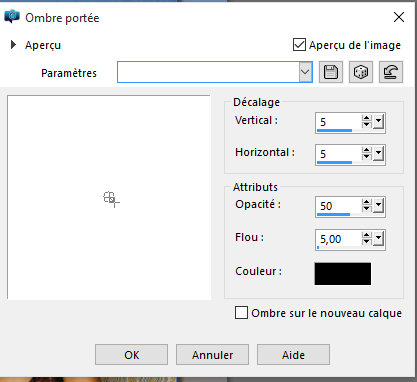Image resolution: width=417 pixels, height=382 pixels.
Task: Enable Ombre sur le nouveau calque checkbox
Action: click(x=241, y=313)
